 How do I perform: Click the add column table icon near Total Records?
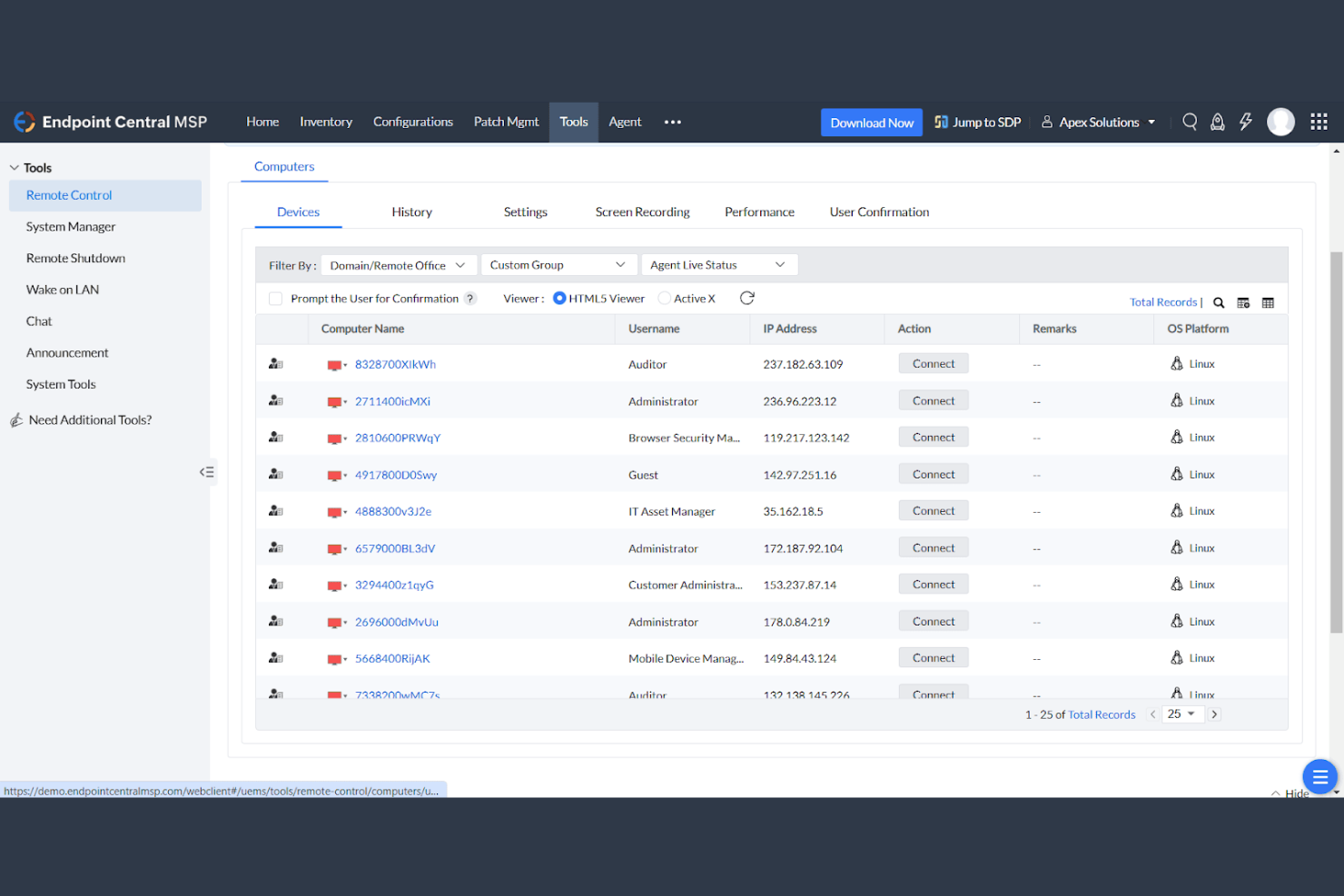click(1243, 302)
